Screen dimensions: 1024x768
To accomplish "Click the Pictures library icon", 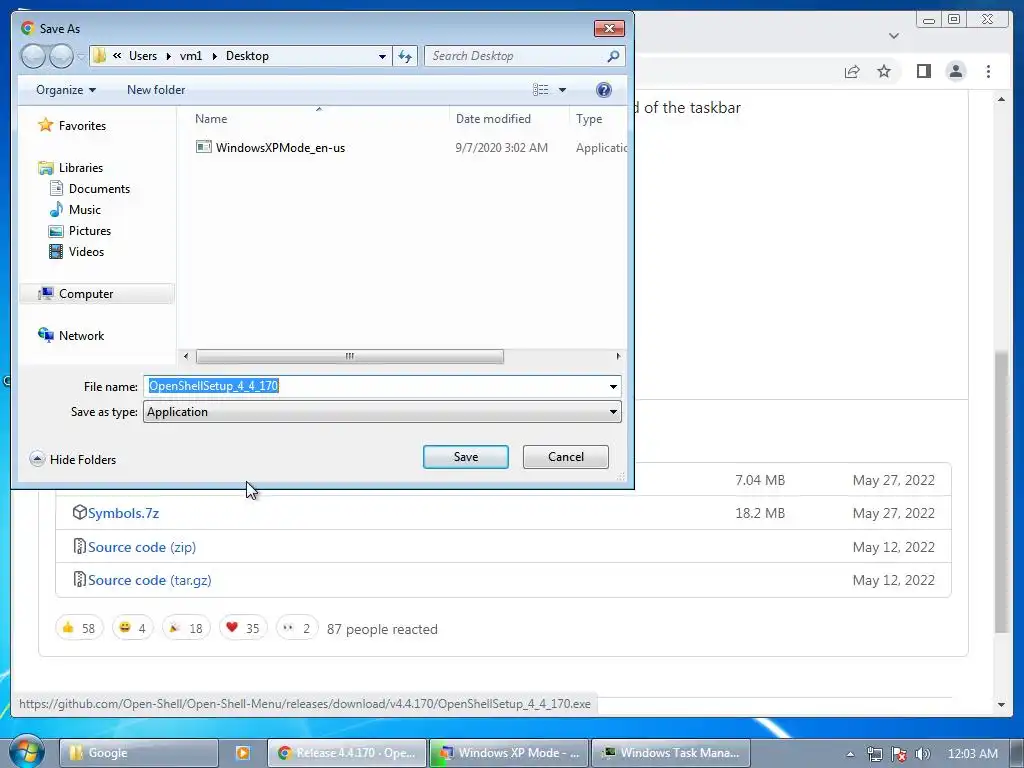I will [56, 231].
